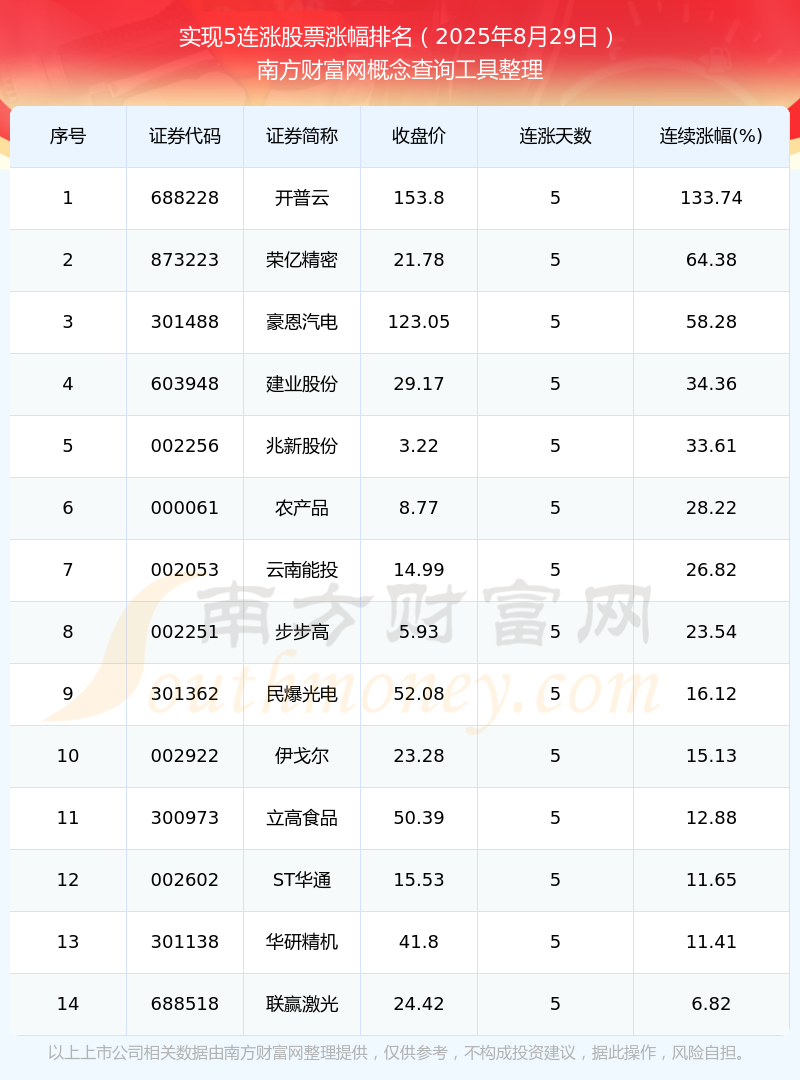Viewport: 800px width, 1080px height.
Task: Select stock name 兆新股份
Action: (302, 446)
